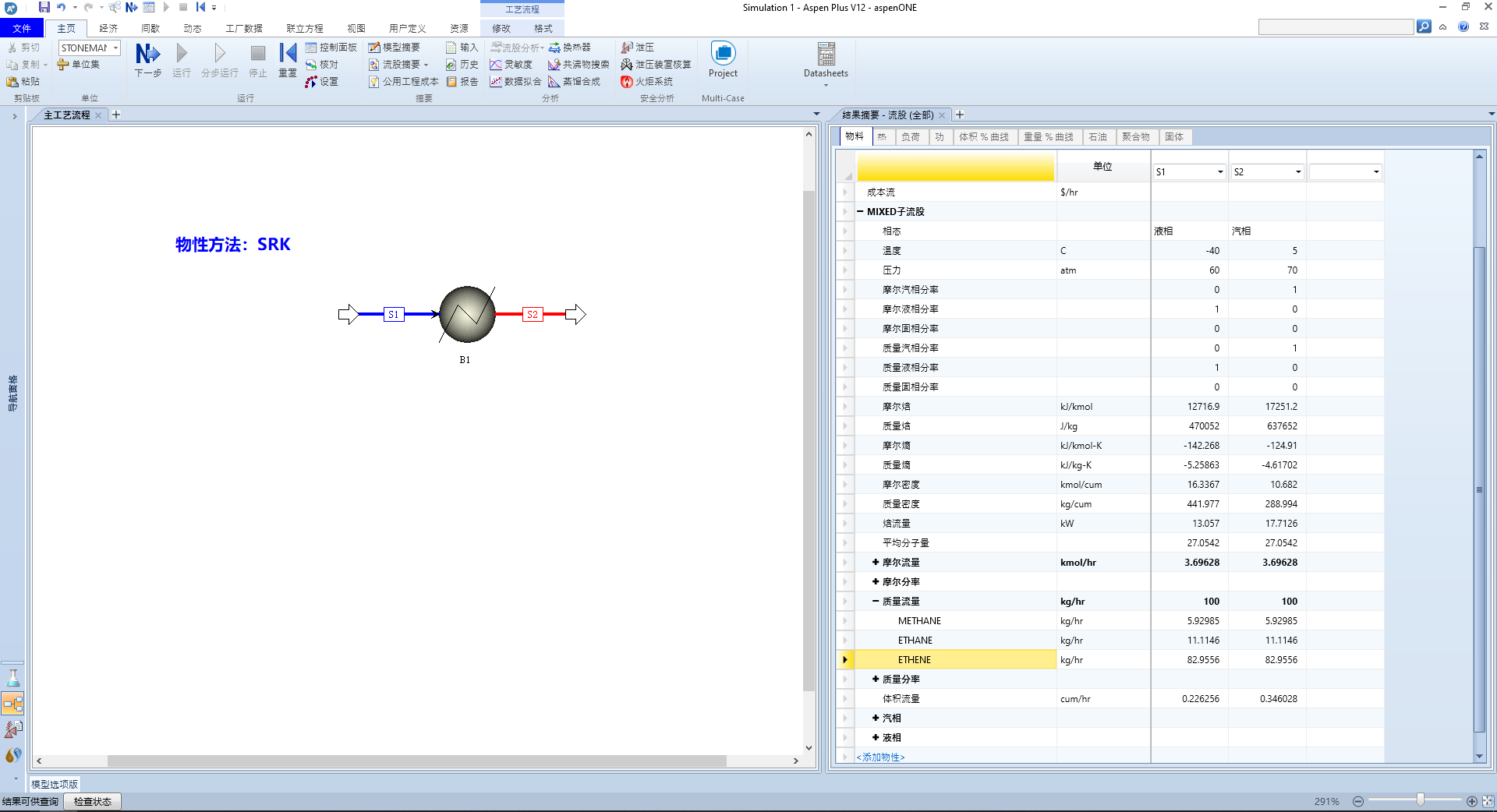Open Azeotrope Search (共沸物搜索)
The height and width of the screenshot is (812, 1497).
pos(579,65)
